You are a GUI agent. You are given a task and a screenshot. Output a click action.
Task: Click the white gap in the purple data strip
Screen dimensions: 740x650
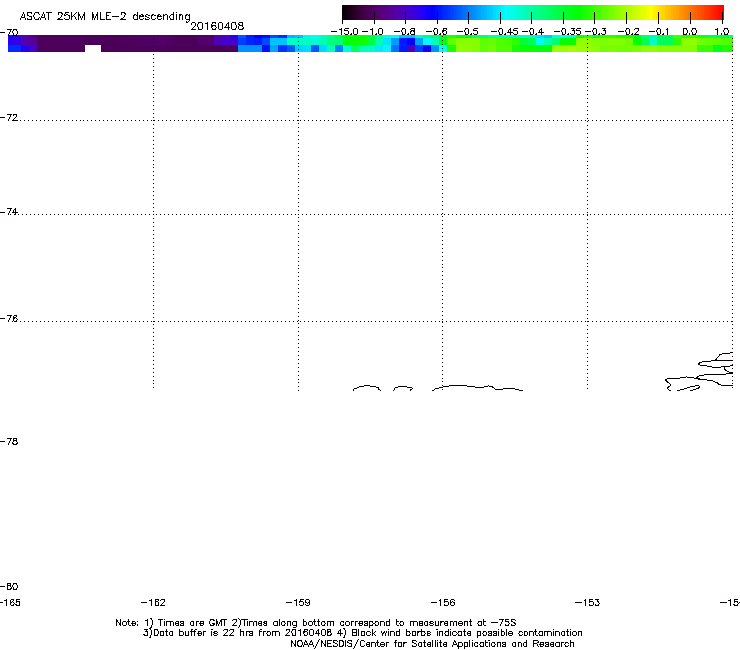pos(93,48)
